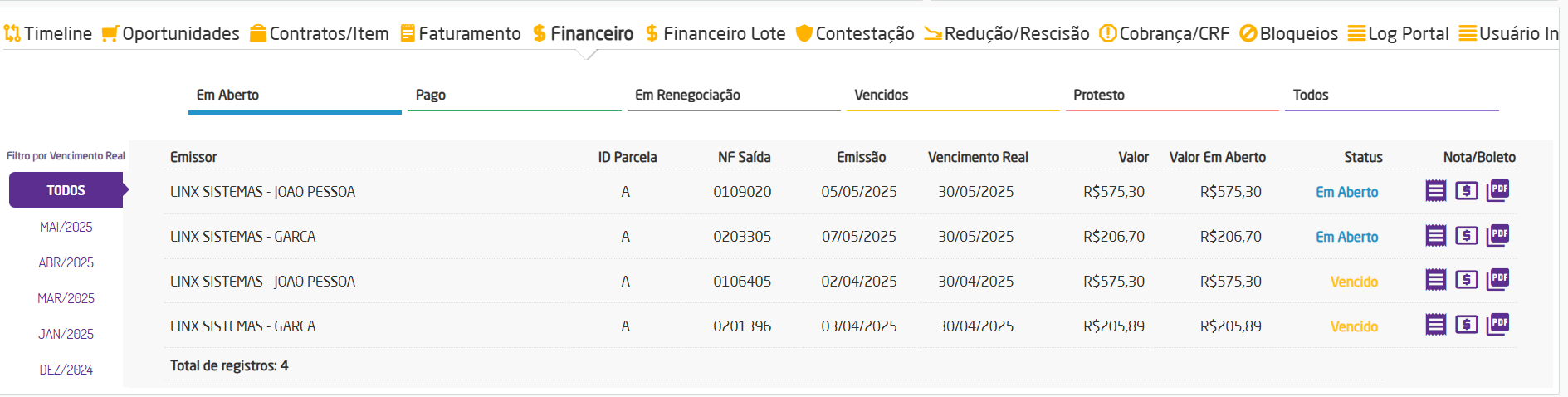Download the PDF for NF 0106405
This screenshot has width=1568, height=397.
1497,279
